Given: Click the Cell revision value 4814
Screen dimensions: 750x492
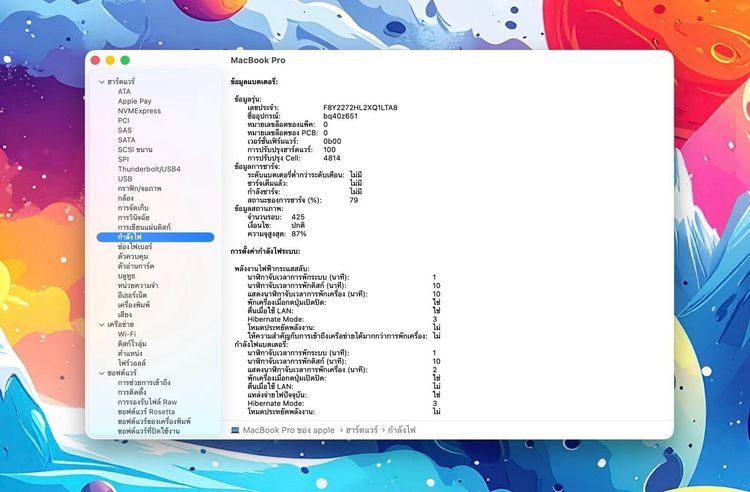Looking at the screenshot, I should (x=331, y=158).
